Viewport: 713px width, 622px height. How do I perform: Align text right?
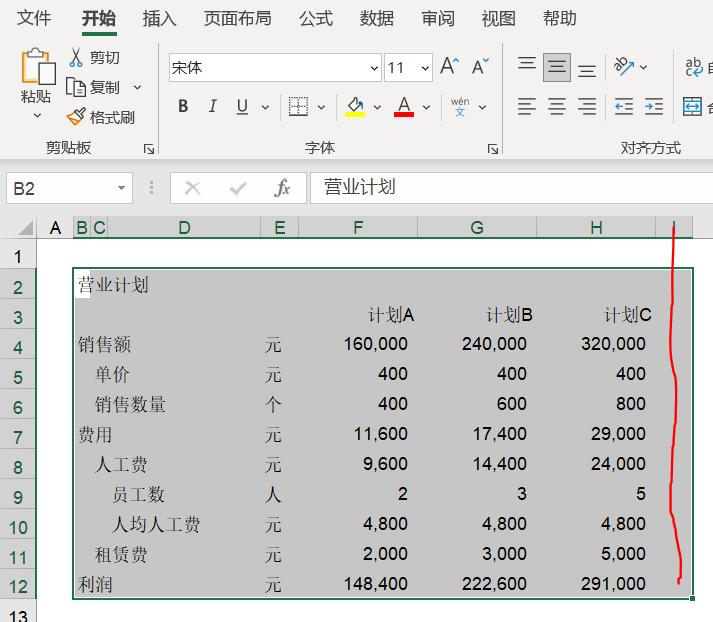click(x=587, y=107)
